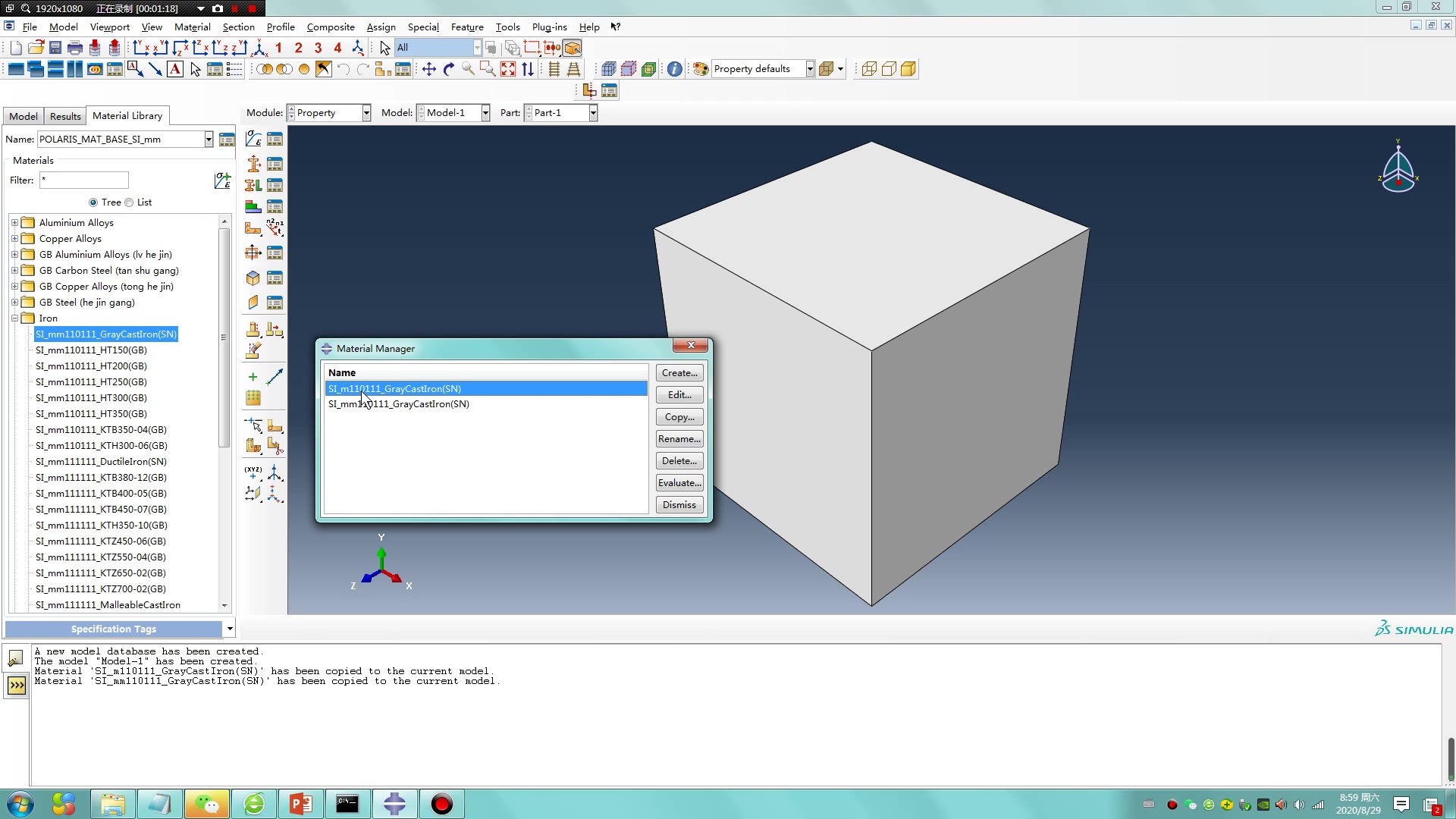Click the fit view to model icon
This screenshot has height=819, width=1456.
point(509,68)
